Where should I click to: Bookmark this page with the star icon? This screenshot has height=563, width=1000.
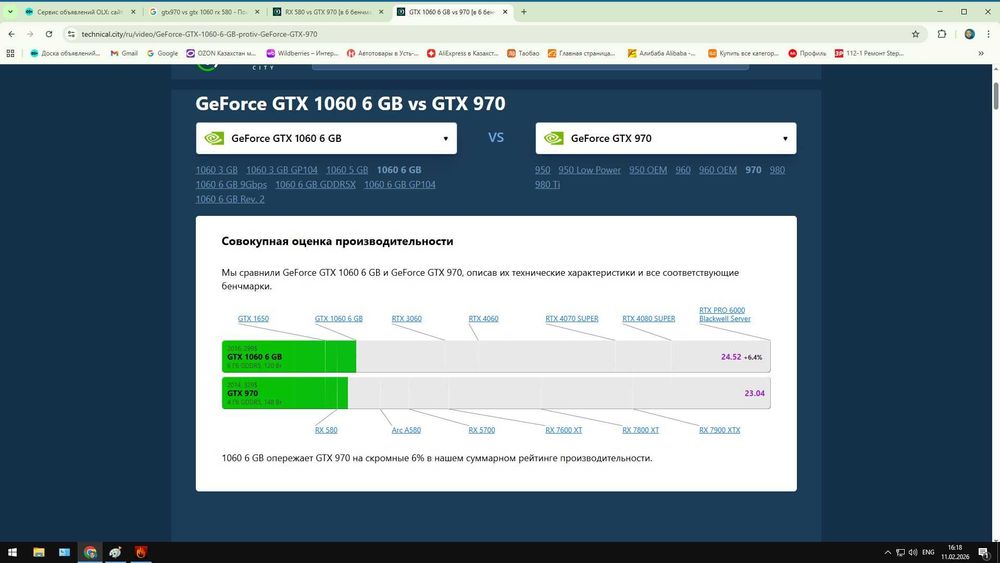915,34
